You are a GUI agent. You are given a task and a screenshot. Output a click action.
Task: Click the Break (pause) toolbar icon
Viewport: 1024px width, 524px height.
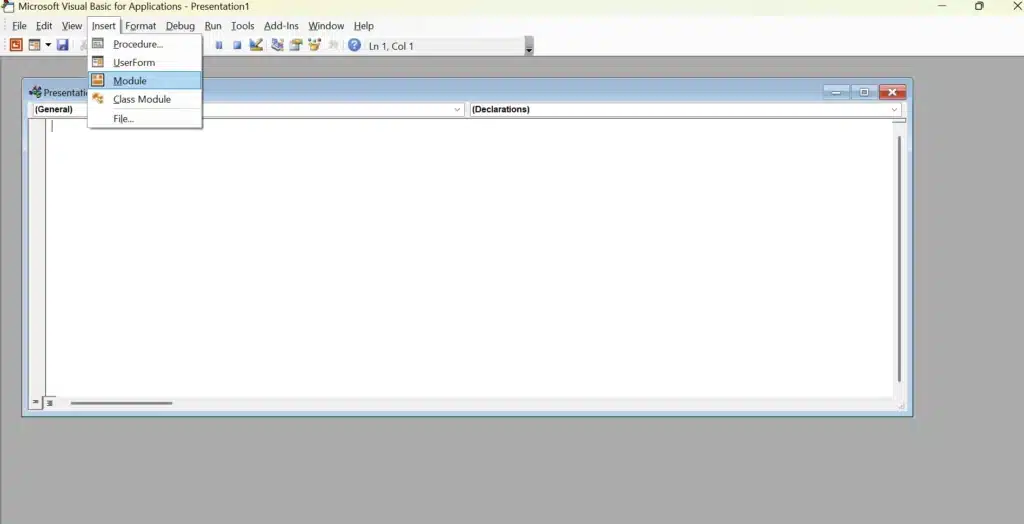(x=219, y=45)
